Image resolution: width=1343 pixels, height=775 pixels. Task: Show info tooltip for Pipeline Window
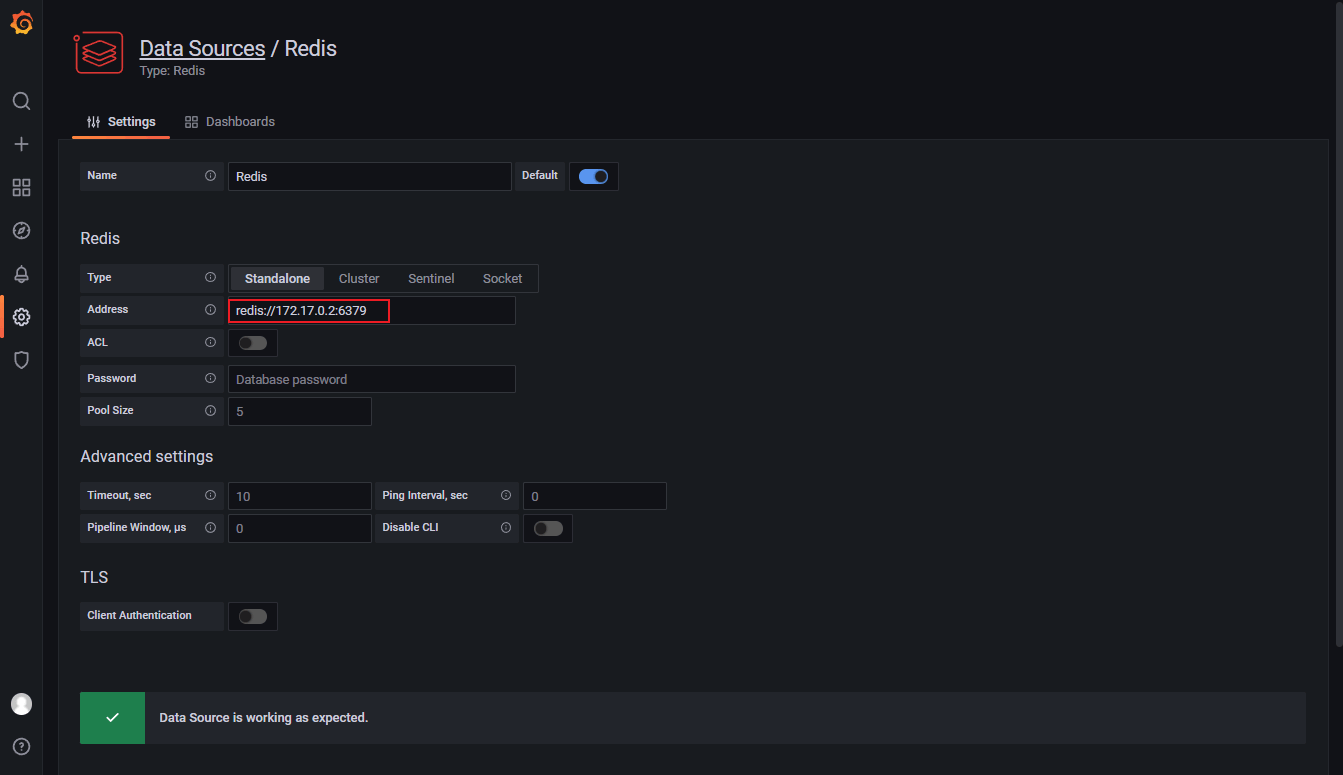[210, 527]
